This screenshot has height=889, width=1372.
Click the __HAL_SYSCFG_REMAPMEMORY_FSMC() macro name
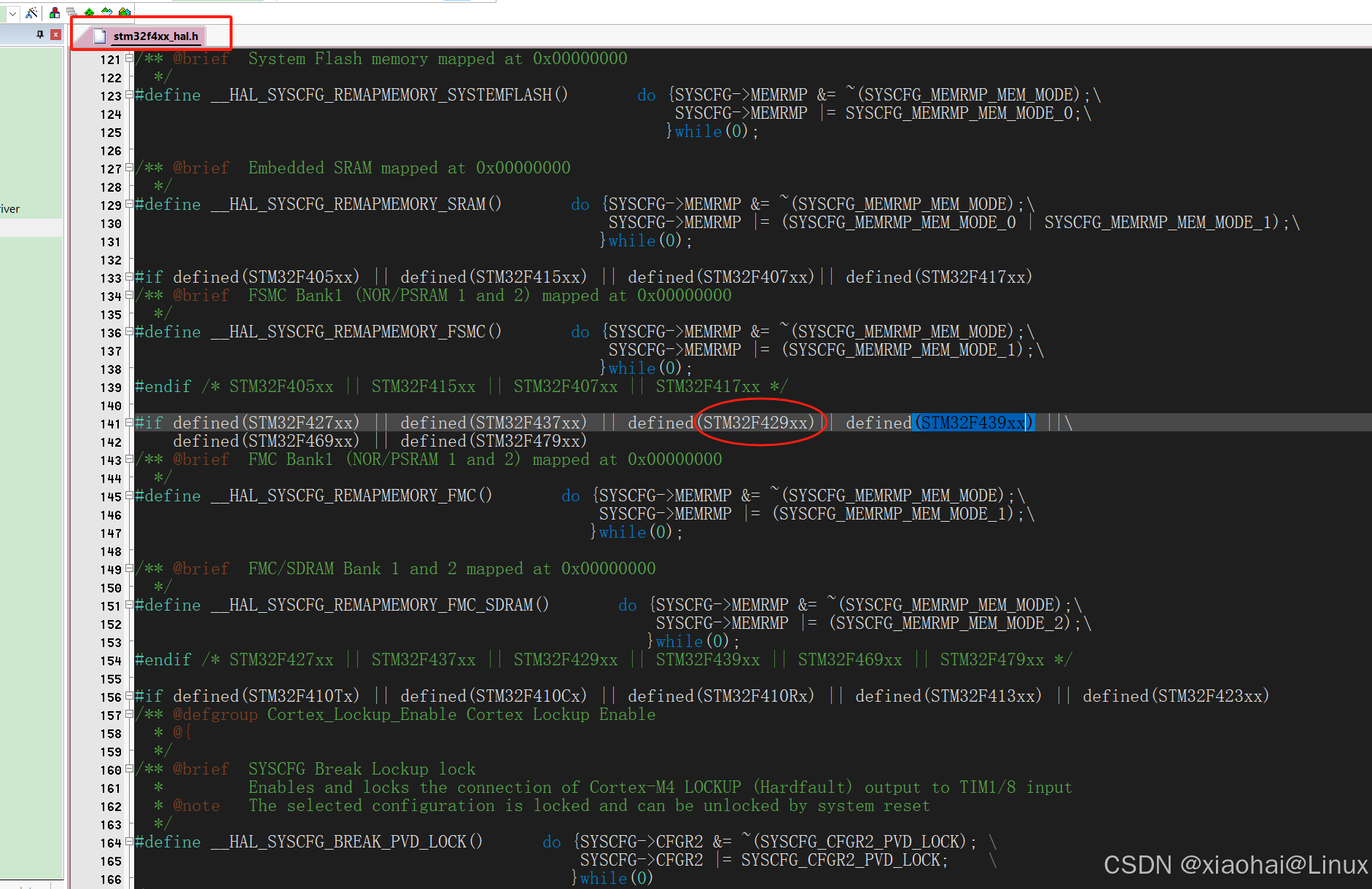pos(356,332)
